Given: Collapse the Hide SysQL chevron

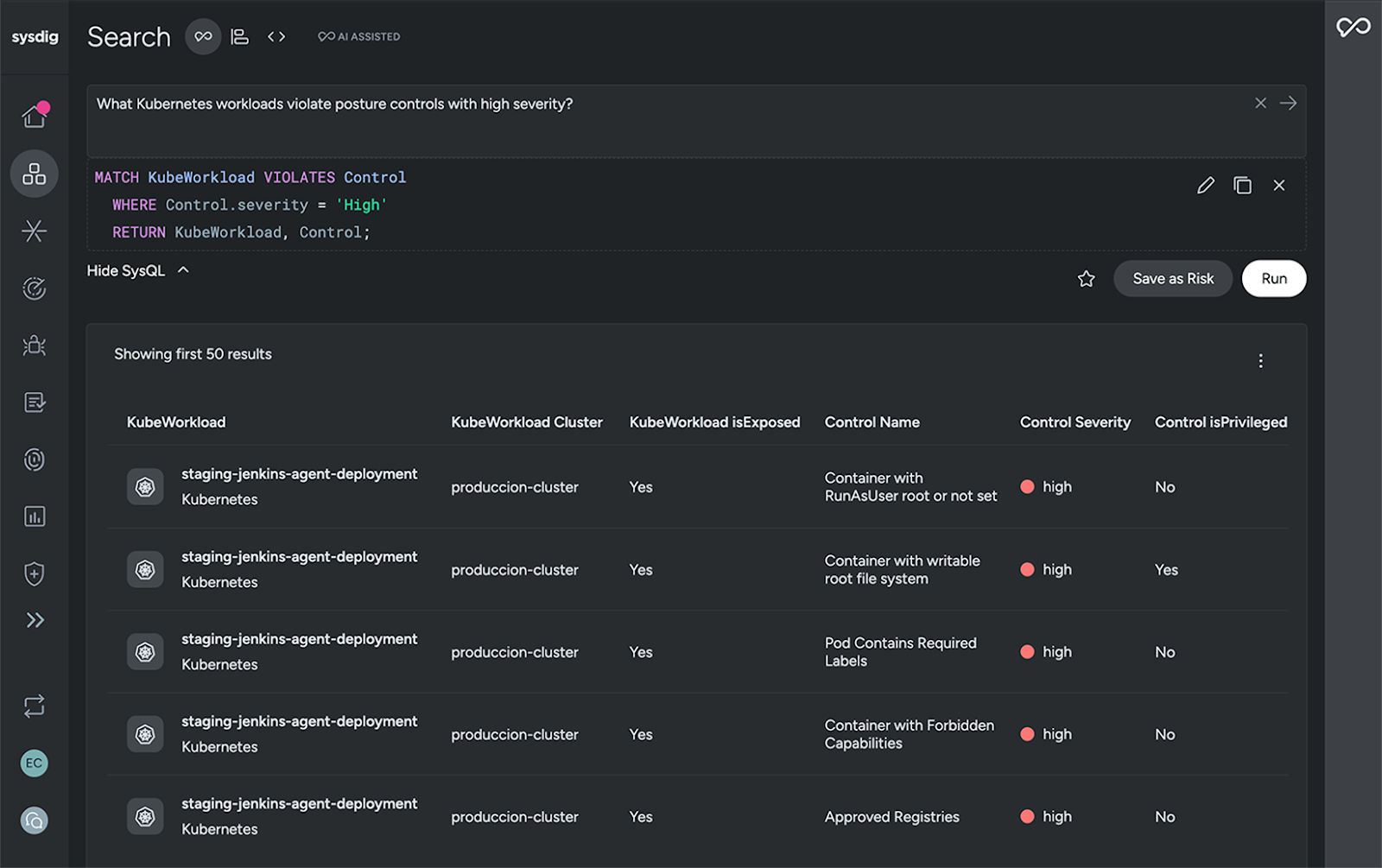Looking at the screenshot, I should point(183,270).
